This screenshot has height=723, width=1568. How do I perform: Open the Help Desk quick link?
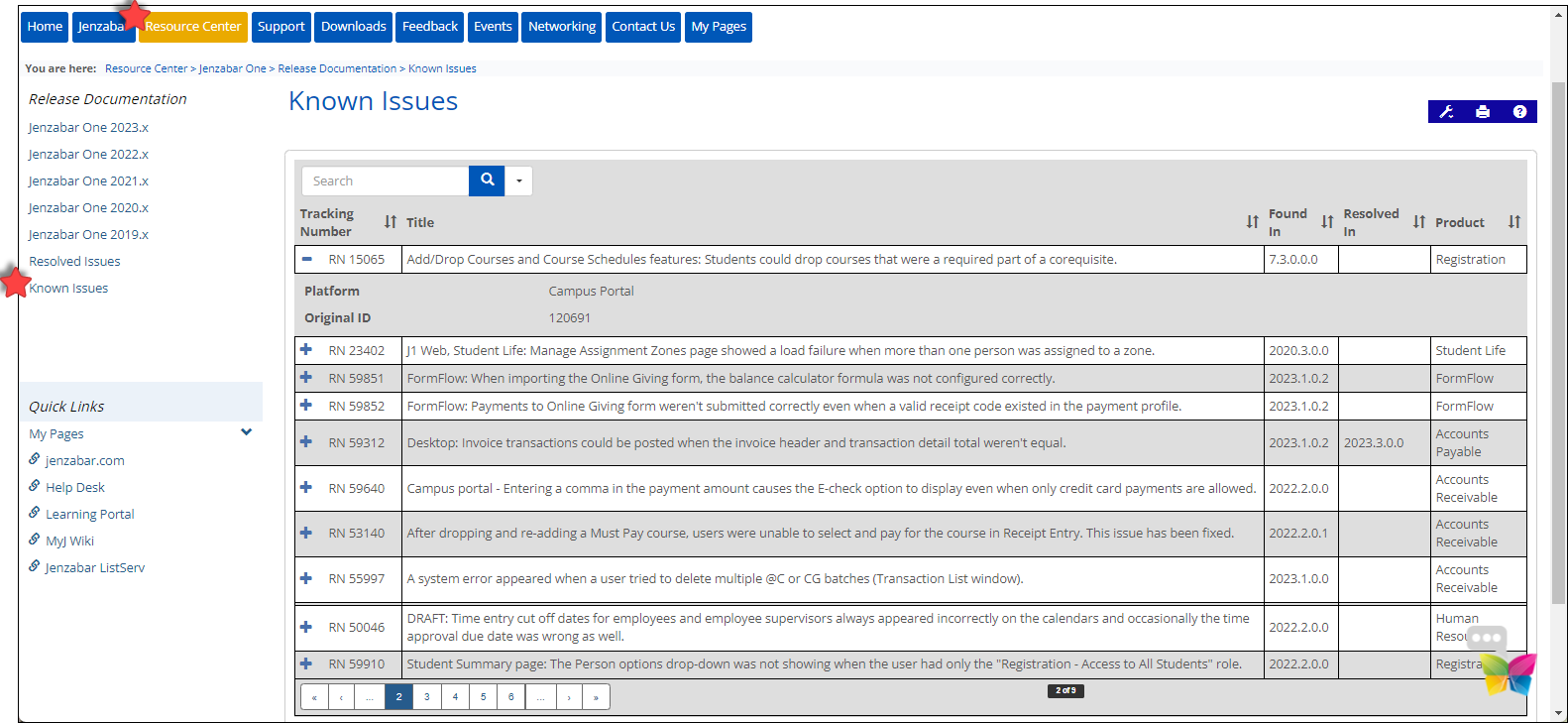(x=75, y=488)
